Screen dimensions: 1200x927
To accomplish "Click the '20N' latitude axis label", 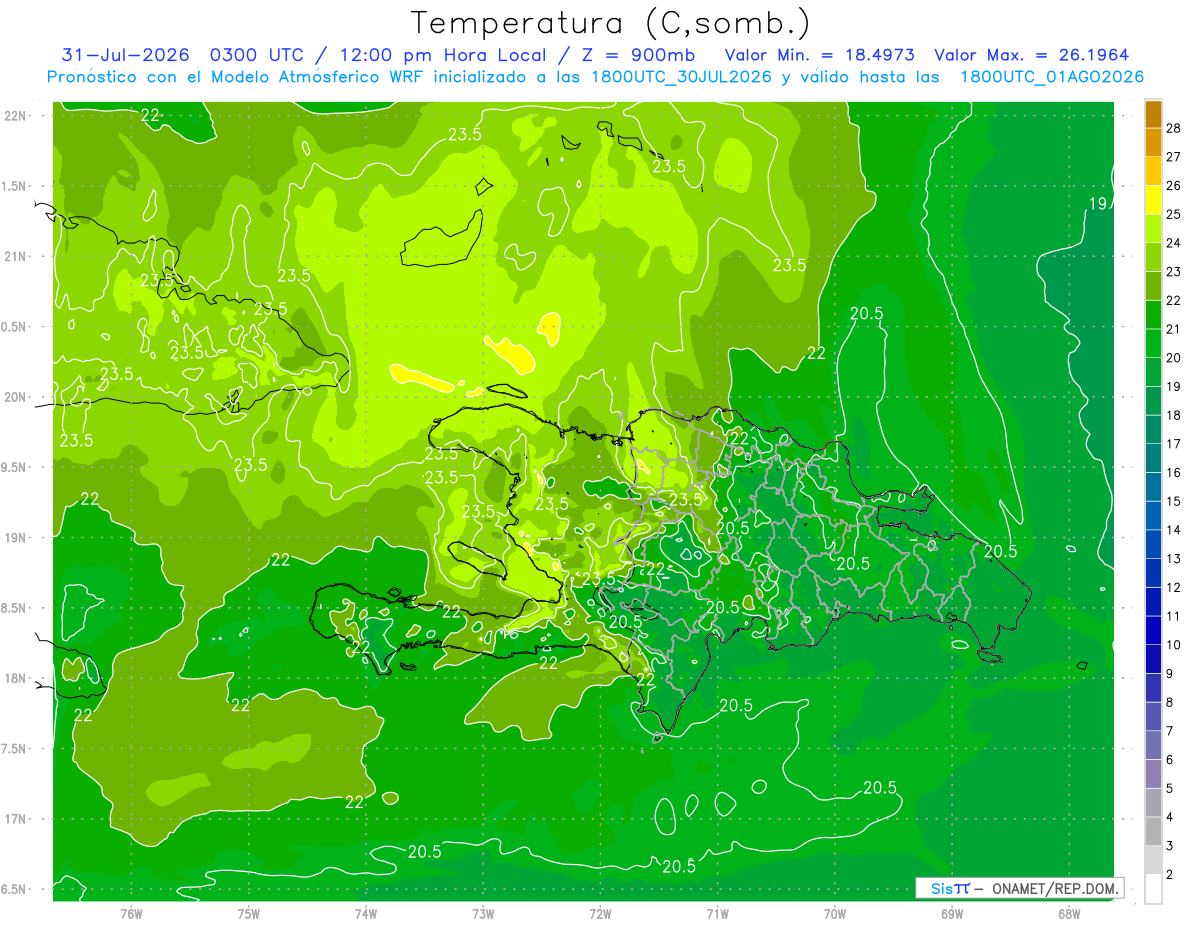I will pyautogui.click(x=15, y=397).
